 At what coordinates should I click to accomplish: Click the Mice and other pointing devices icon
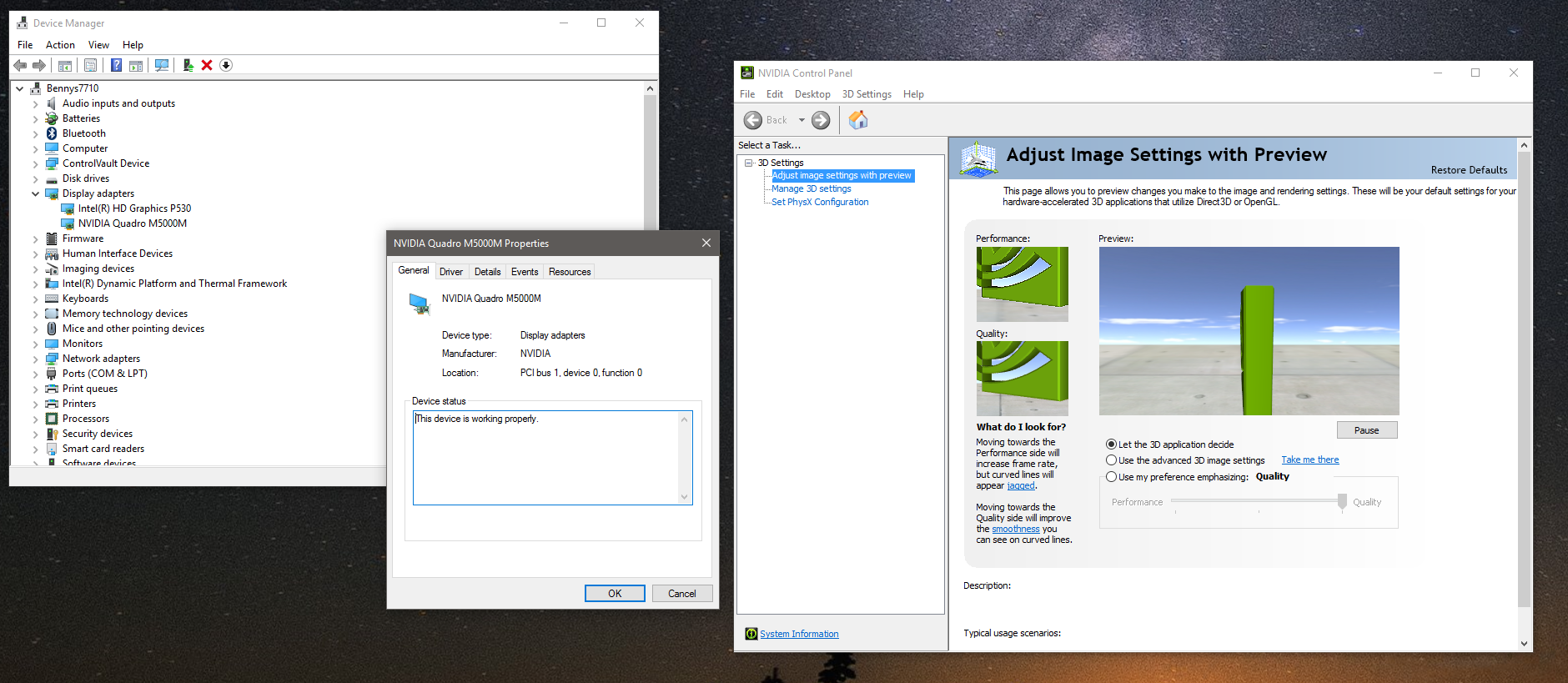point(52,329)
